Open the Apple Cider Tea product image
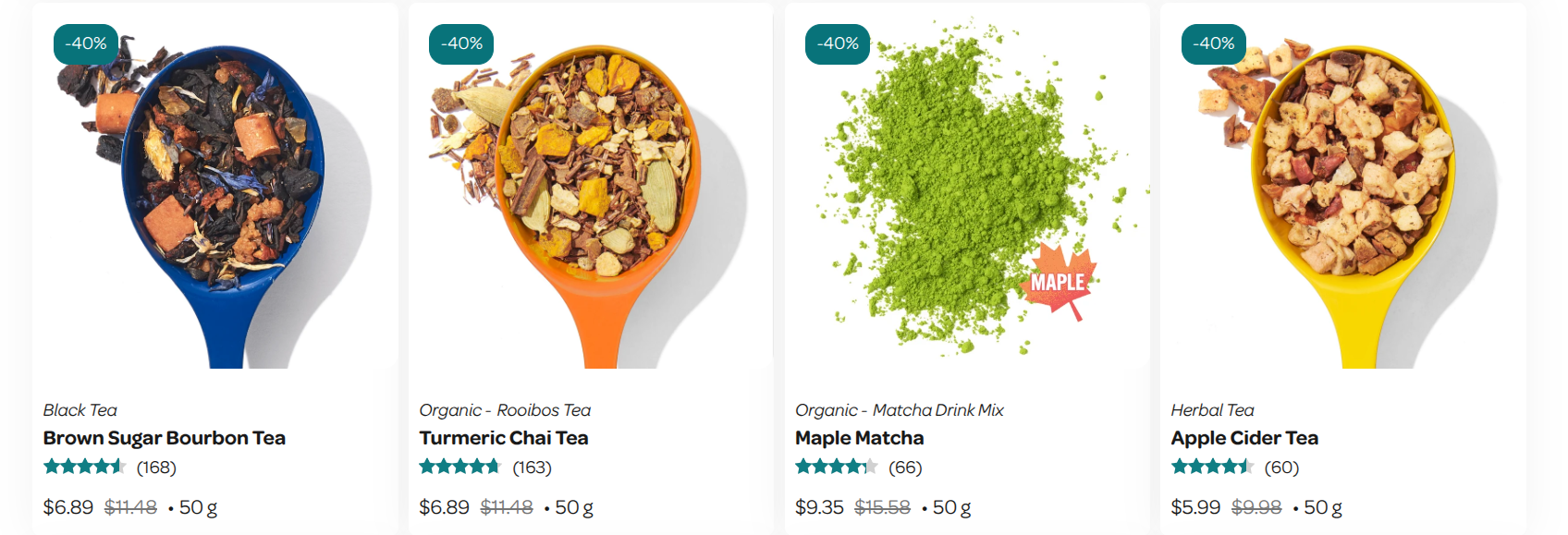 coord(1342,186)
